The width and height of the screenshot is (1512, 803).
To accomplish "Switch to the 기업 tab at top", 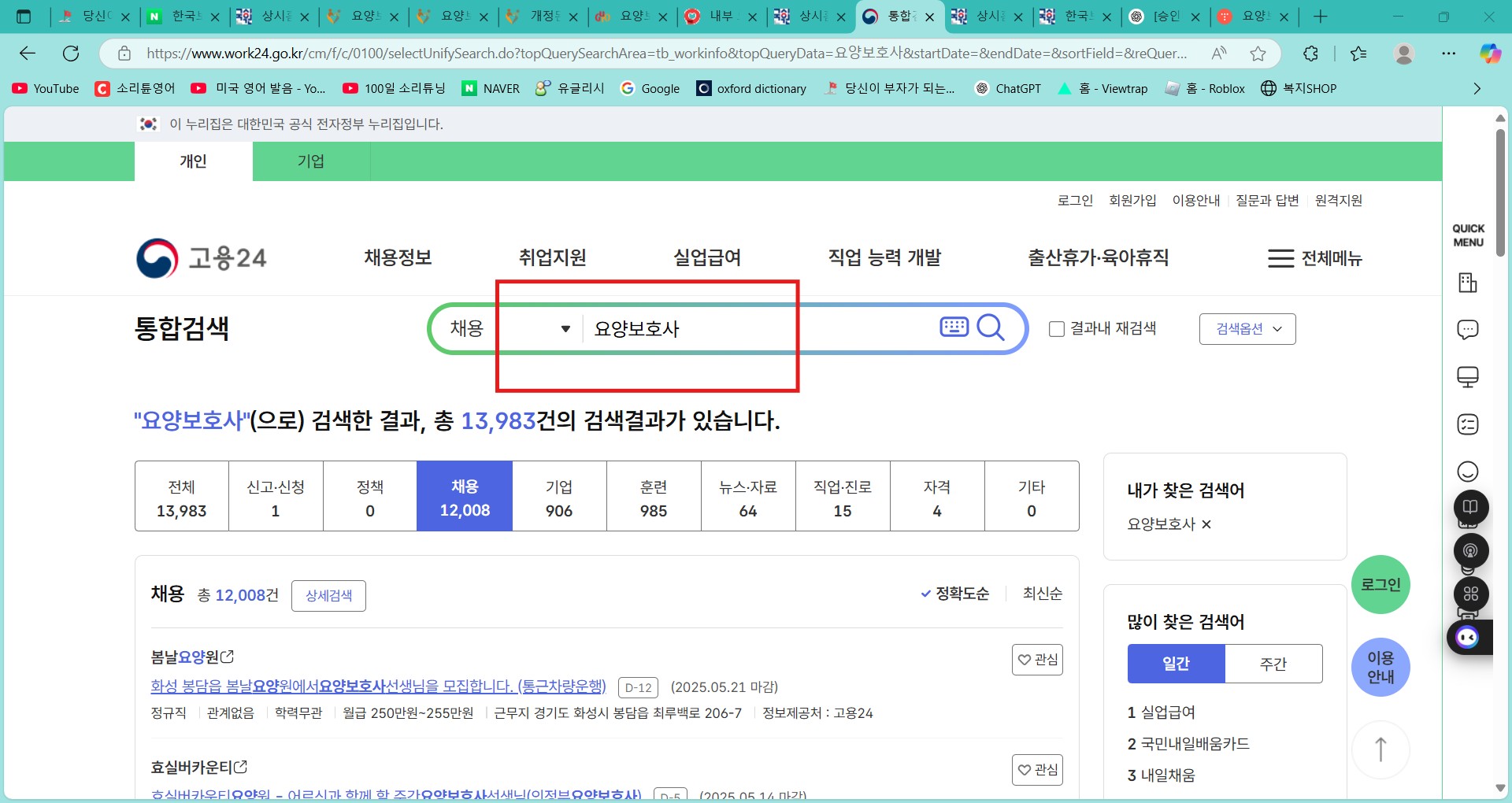I will 310,161.
